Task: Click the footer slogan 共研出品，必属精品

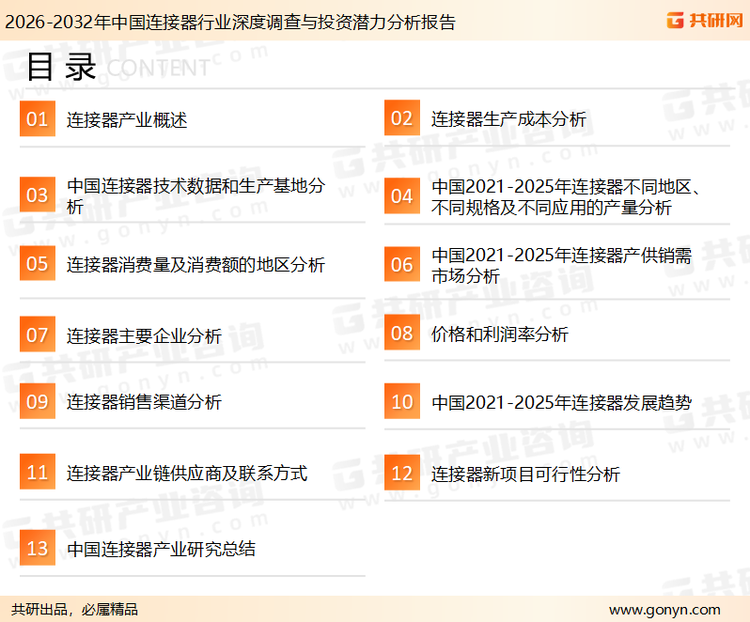Action: 75,610
